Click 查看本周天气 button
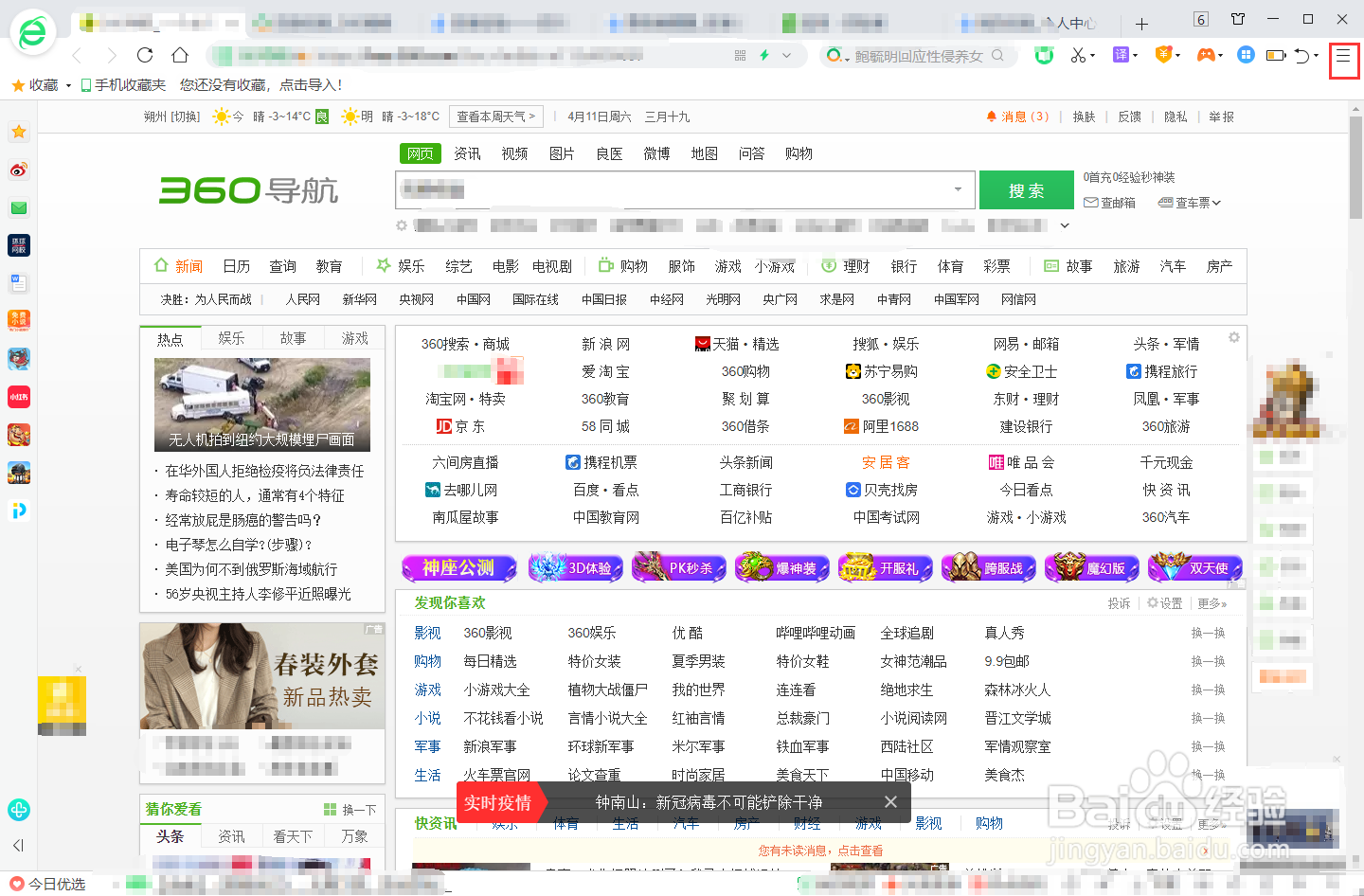Viewport: 1364px width, 896px height. click(496, 116)
